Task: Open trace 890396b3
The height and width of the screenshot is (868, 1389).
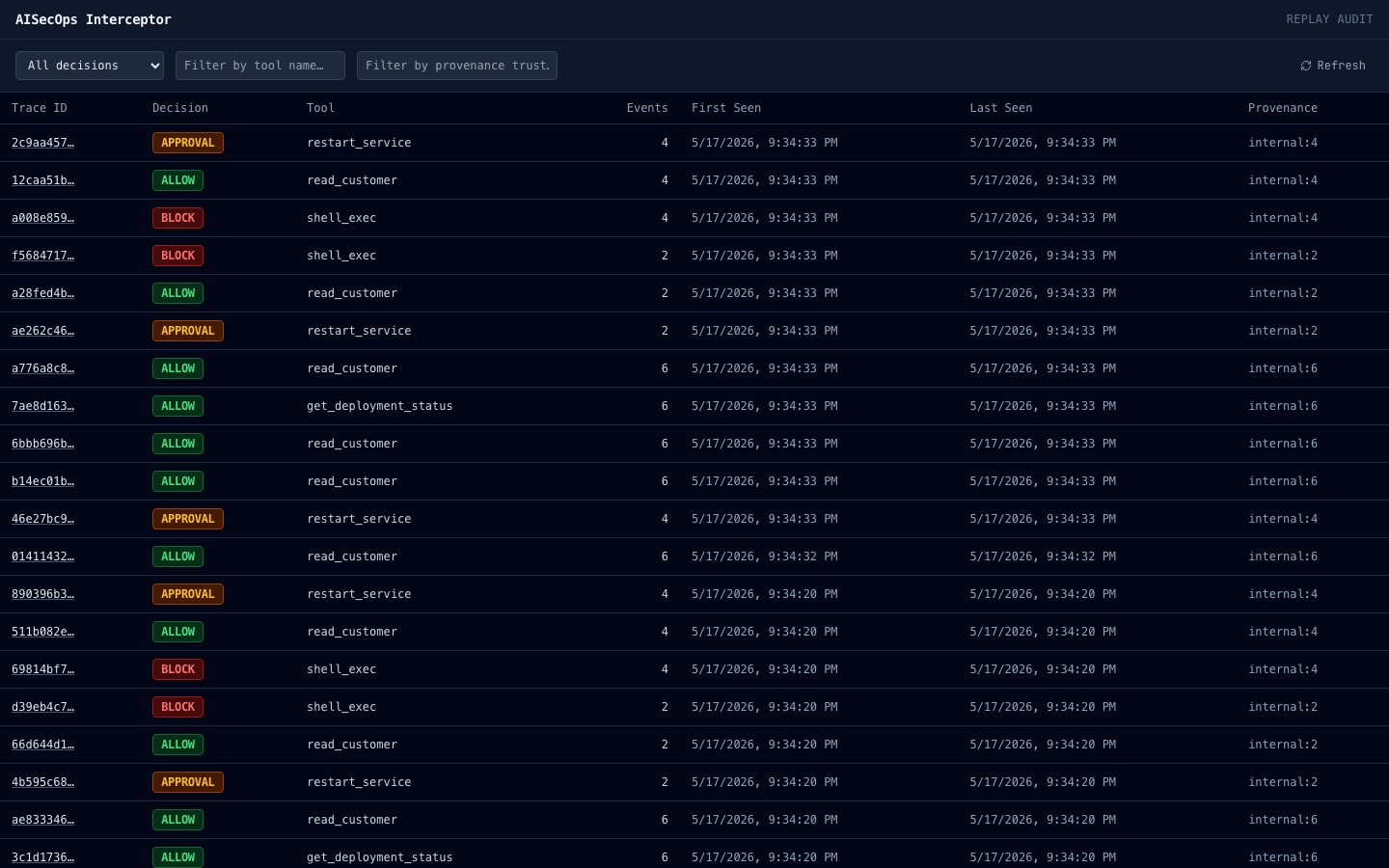Action: pyautogui.click(x=42, y=594)
